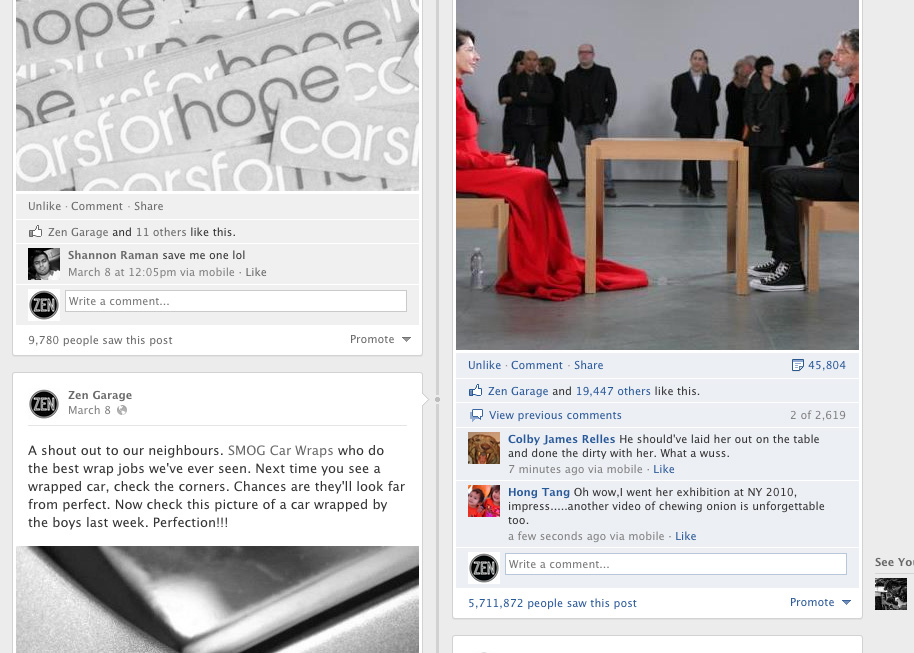This screenshot has height=653, width=914.
Task: Click in the comment box under Hong Tang's comment
Action: 676,564
